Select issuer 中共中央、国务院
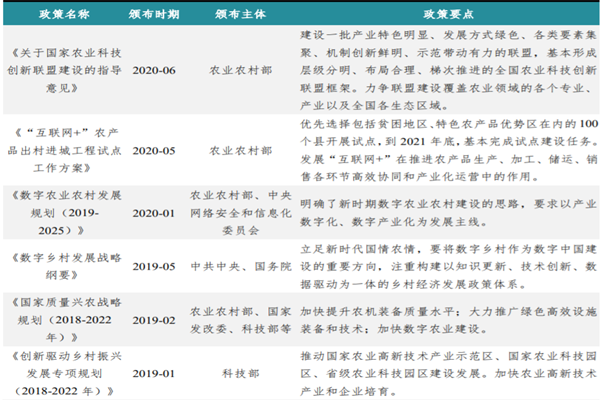Viewport: 600px width, 400px height. (x=240, y=266)
